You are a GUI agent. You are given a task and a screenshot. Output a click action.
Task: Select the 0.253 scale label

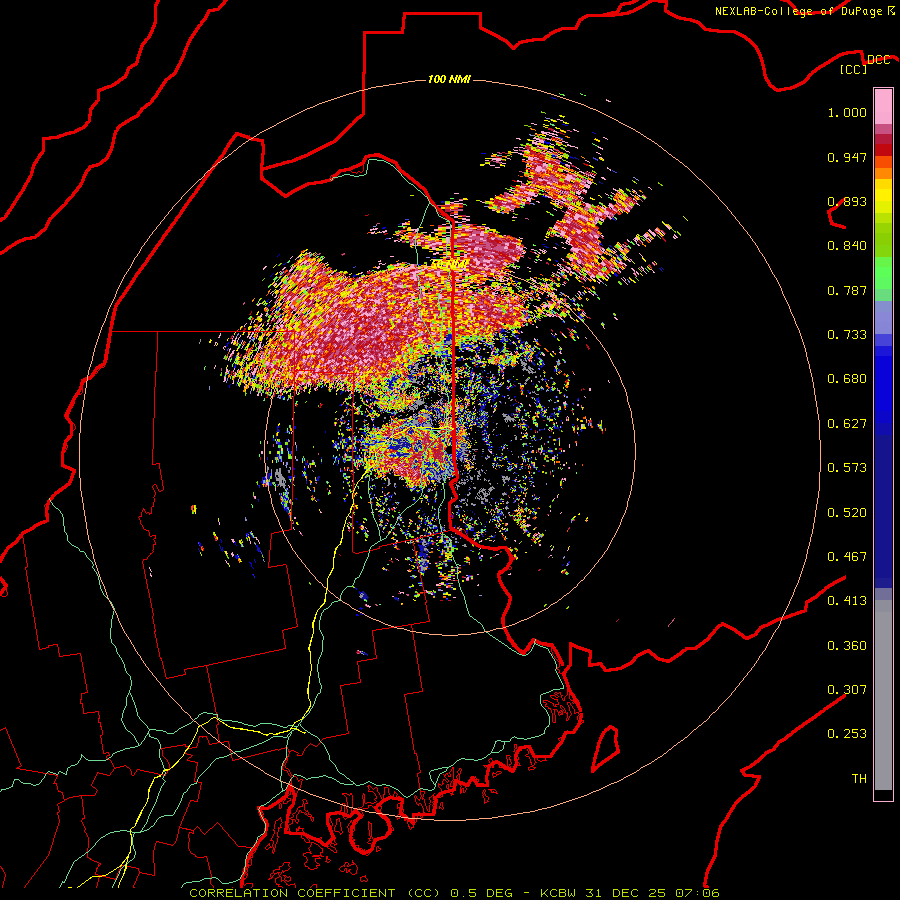pyautogui.click(x=847, y=734)
